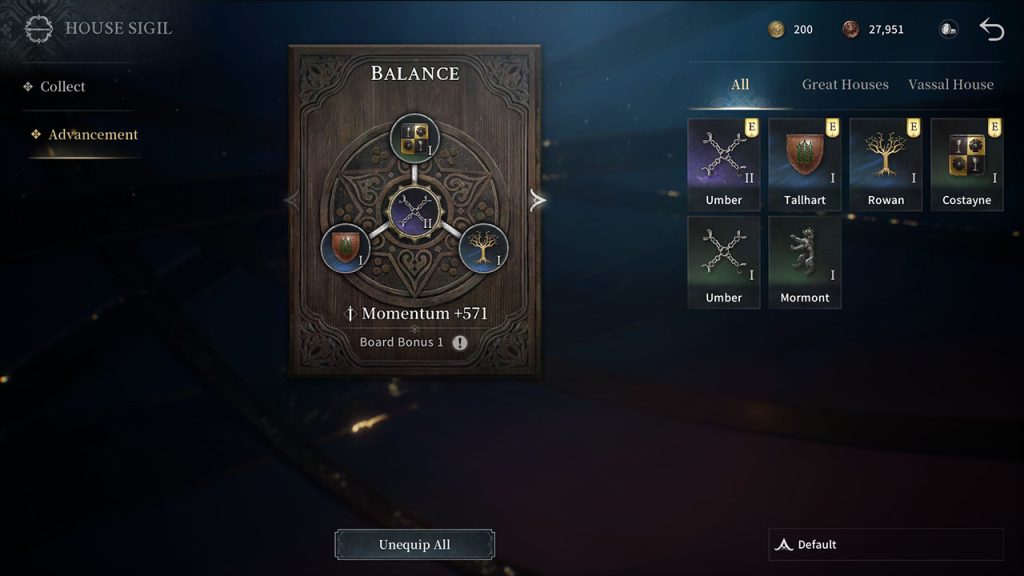Select the center Umber sigil slot on board
Image resolution: width=1024 pixels, height=576 pixels.
tap(415, 212)
